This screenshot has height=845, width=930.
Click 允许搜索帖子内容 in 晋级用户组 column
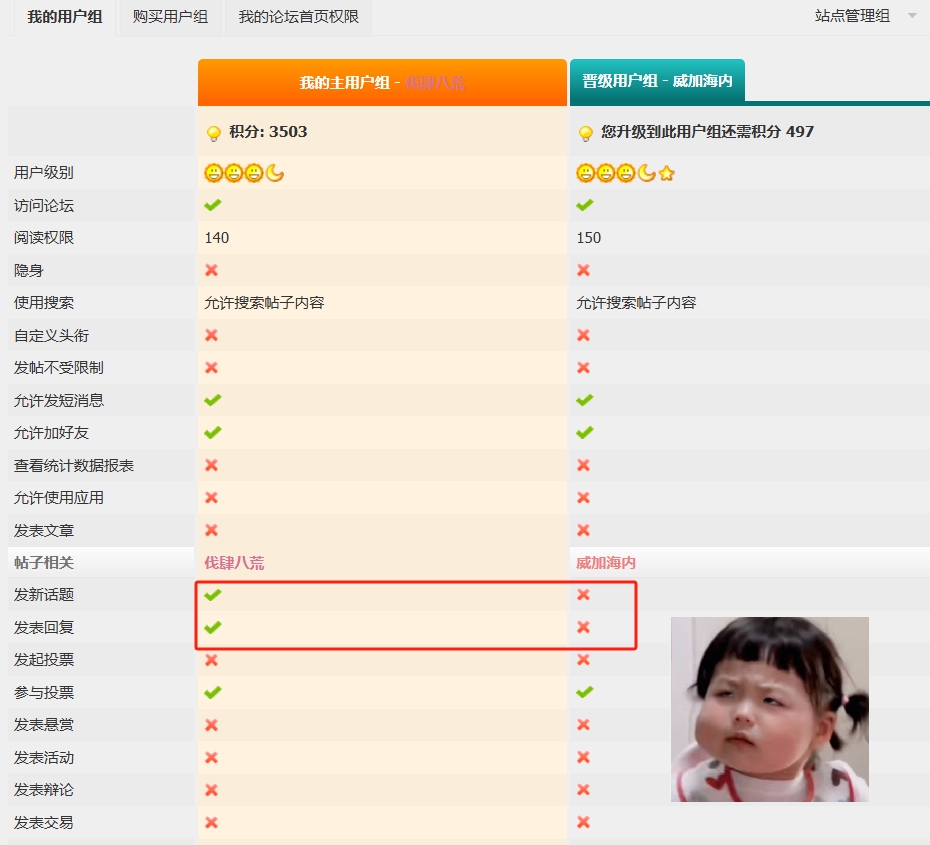(636, 303)
